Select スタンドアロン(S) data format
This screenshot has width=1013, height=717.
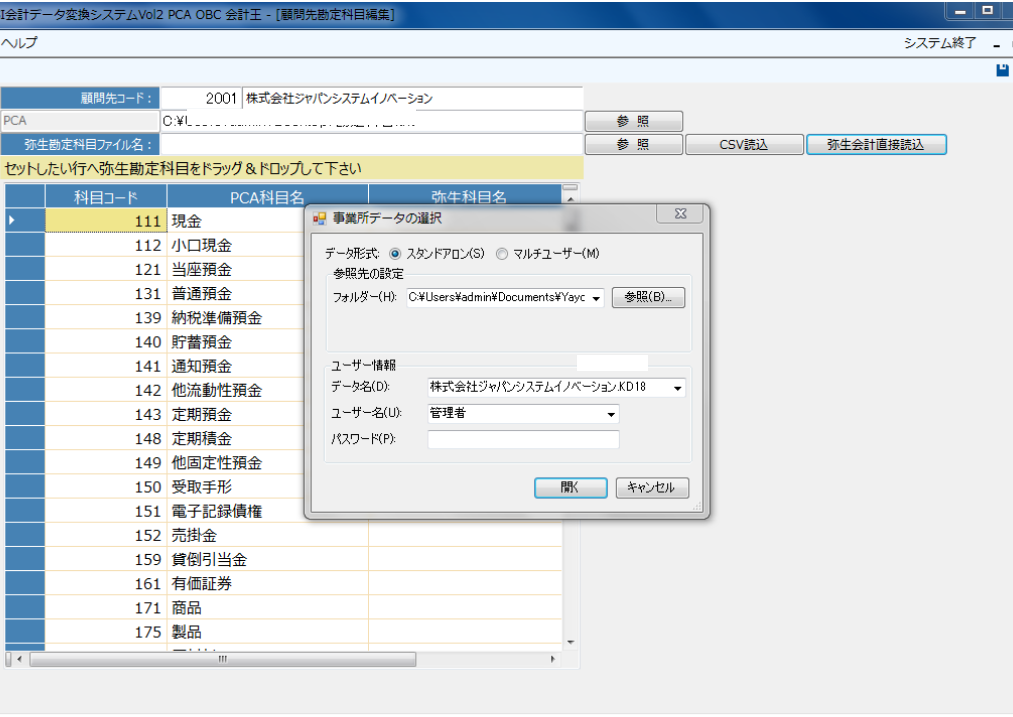[395, 253]
